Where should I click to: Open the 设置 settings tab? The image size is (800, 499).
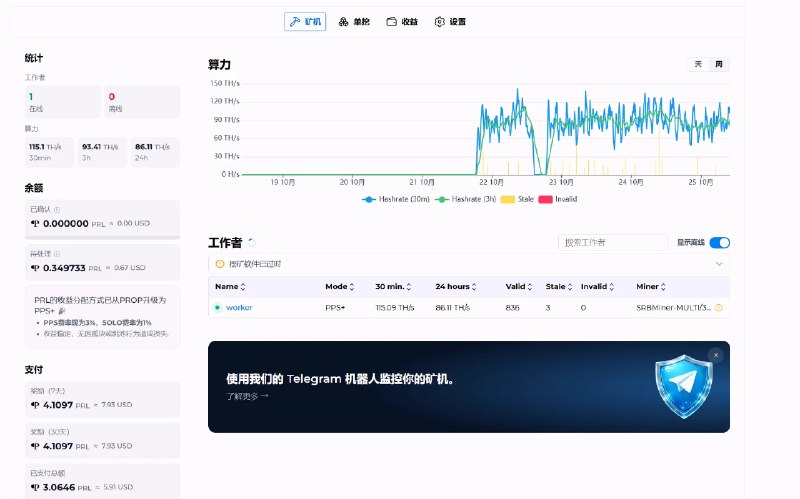(450, 21)
